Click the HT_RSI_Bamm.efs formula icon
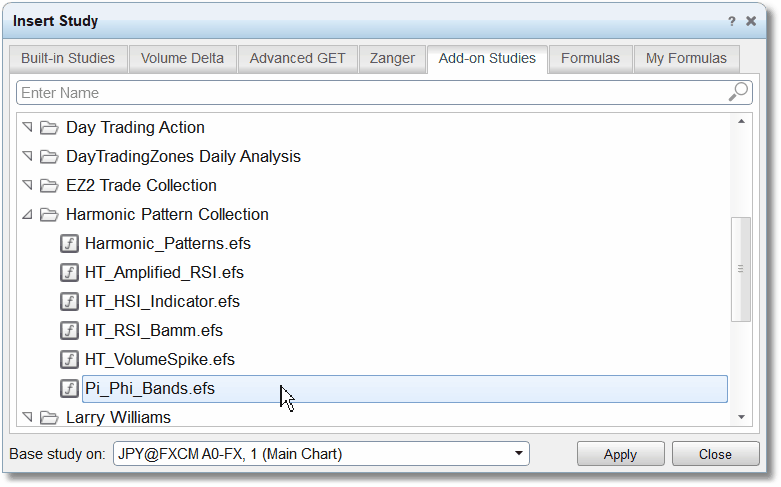This screenshot has width=781, height=487. click(69, 330)
